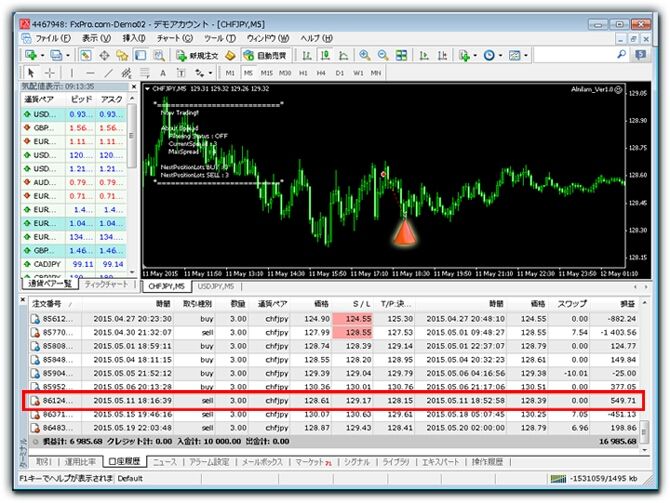Switch to bar chart display
The image size is (670, 503).
point(307,56)
